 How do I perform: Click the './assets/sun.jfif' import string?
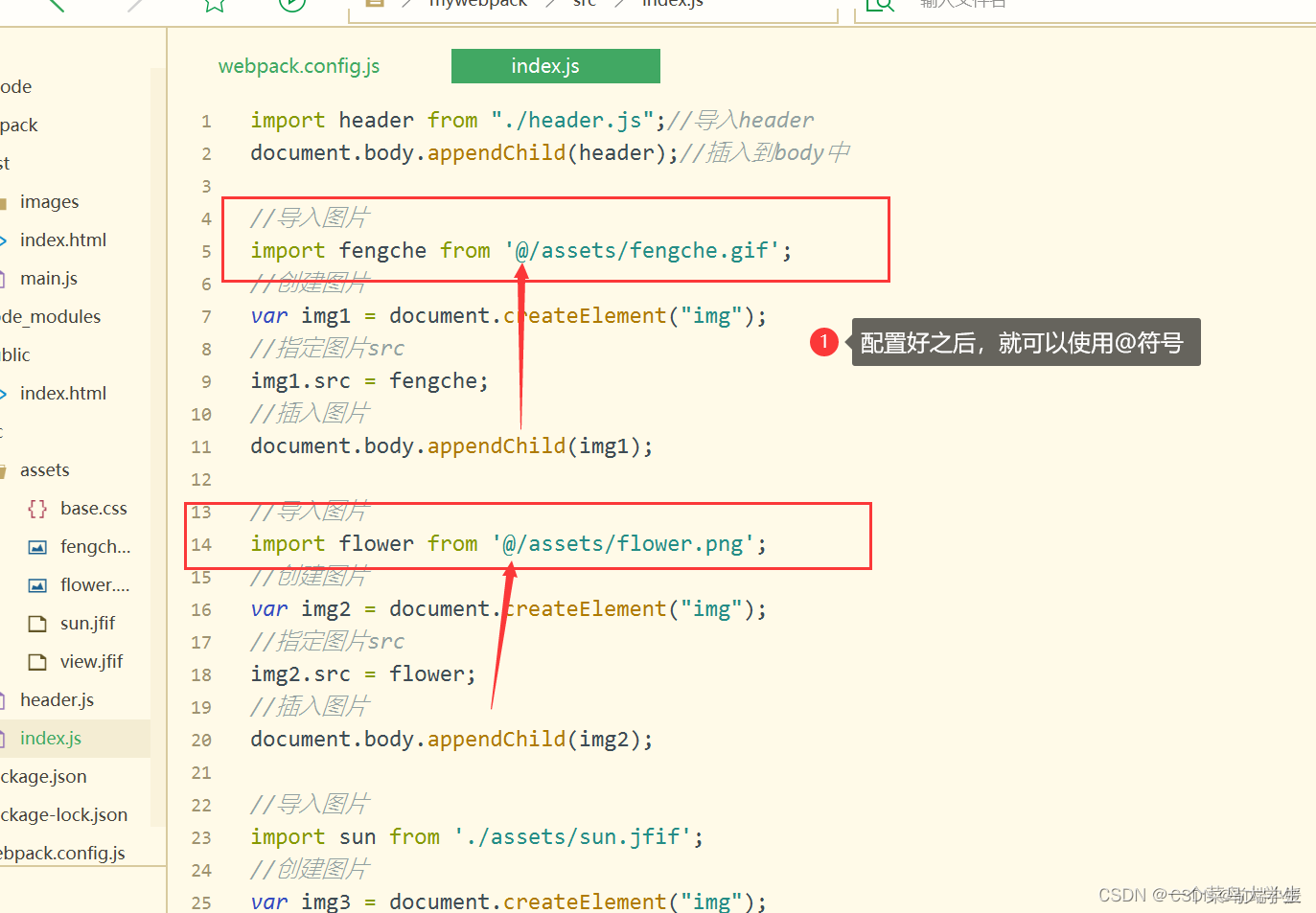click(x=572, y=837)
